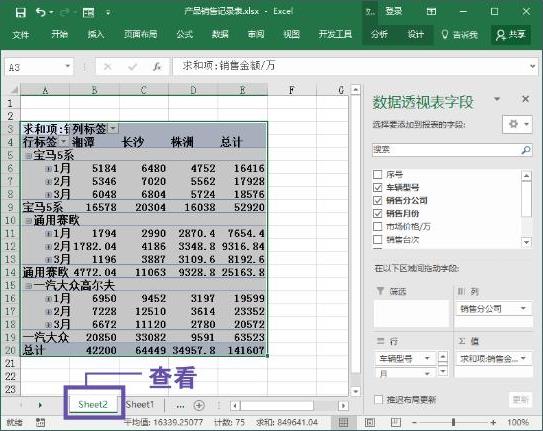Screen dimensions: 543x431
Task: Click the 共享 share button
Action: click(x=511, y=35)
